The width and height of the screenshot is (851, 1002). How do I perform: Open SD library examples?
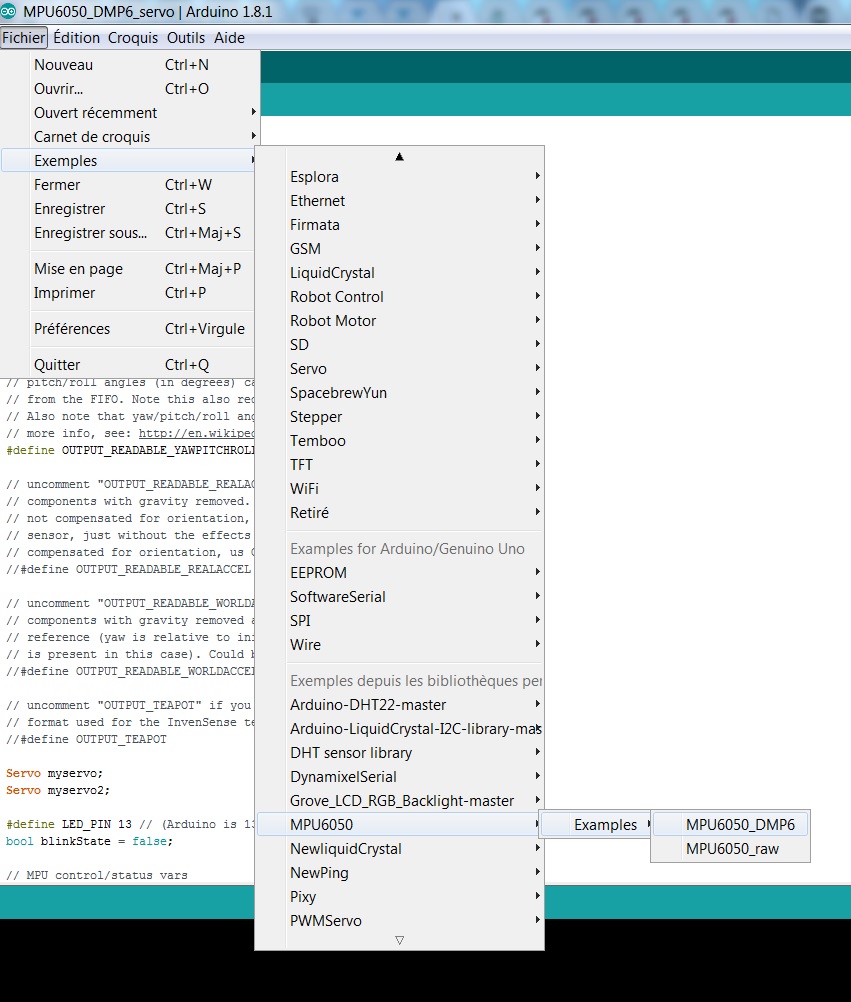[400, 344]
